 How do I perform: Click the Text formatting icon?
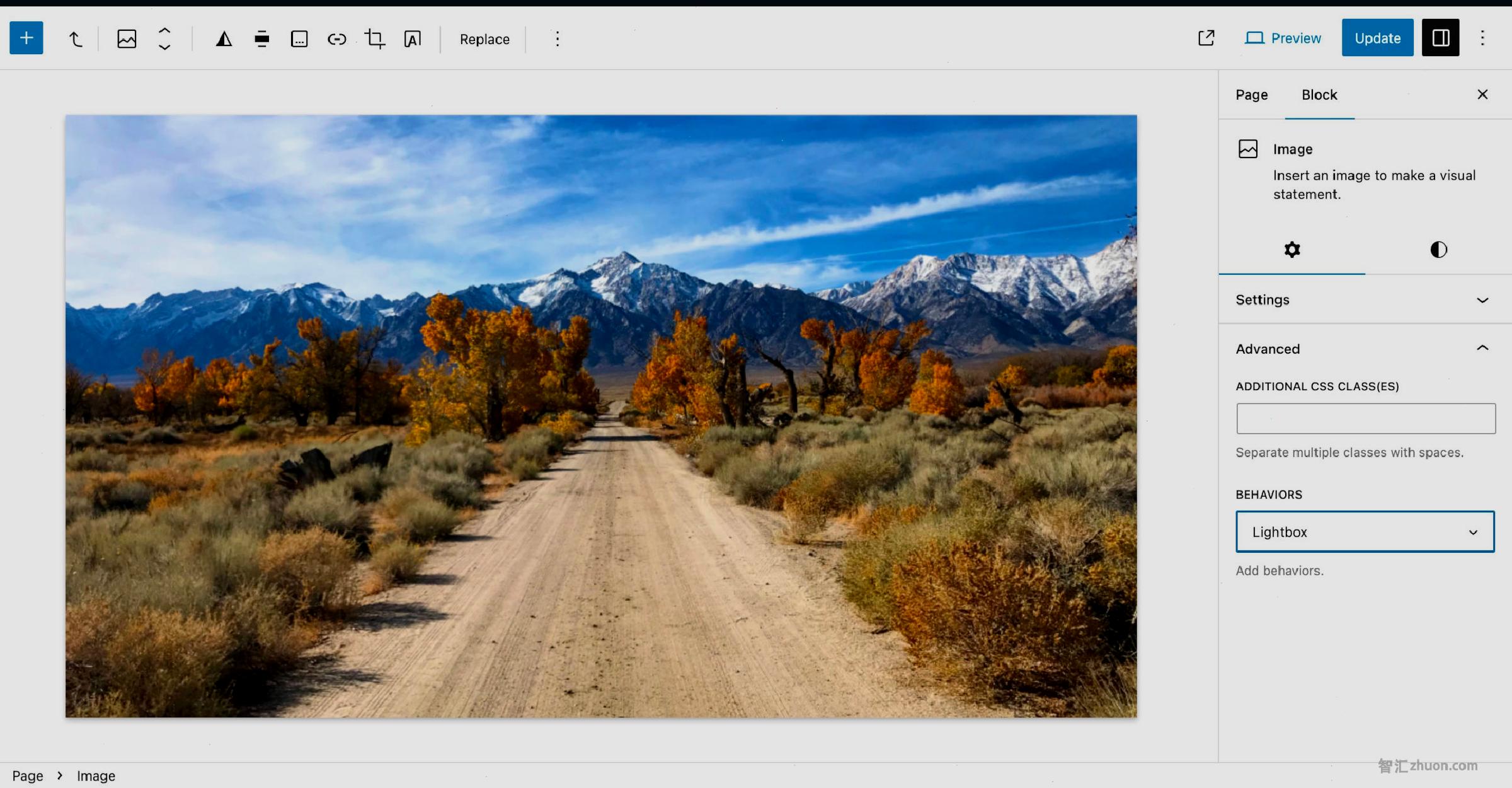click(411, 39)
